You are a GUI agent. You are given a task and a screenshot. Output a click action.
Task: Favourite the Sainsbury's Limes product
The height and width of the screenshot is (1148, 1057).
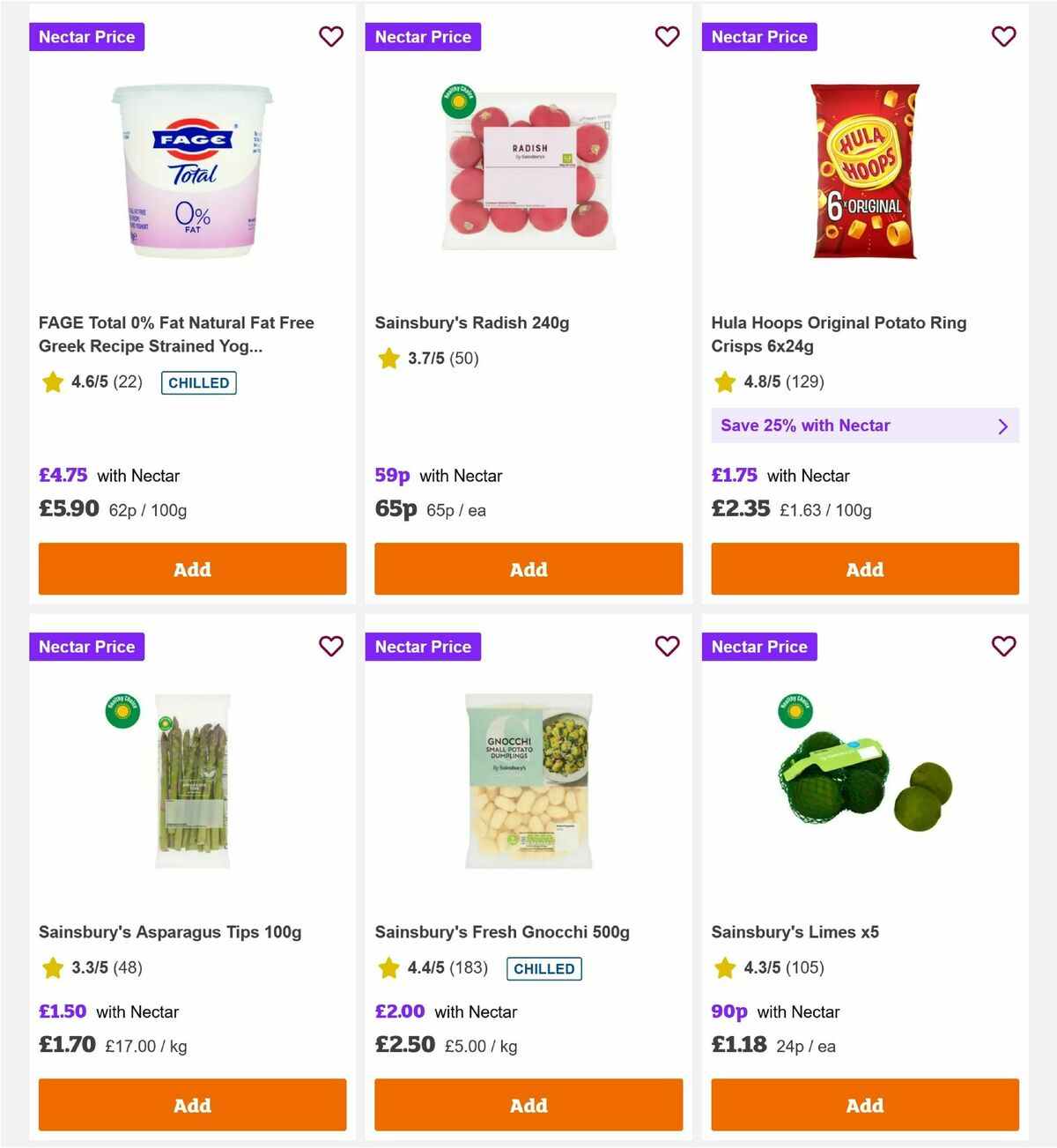pyautogui.click(x=1003, y=647)
